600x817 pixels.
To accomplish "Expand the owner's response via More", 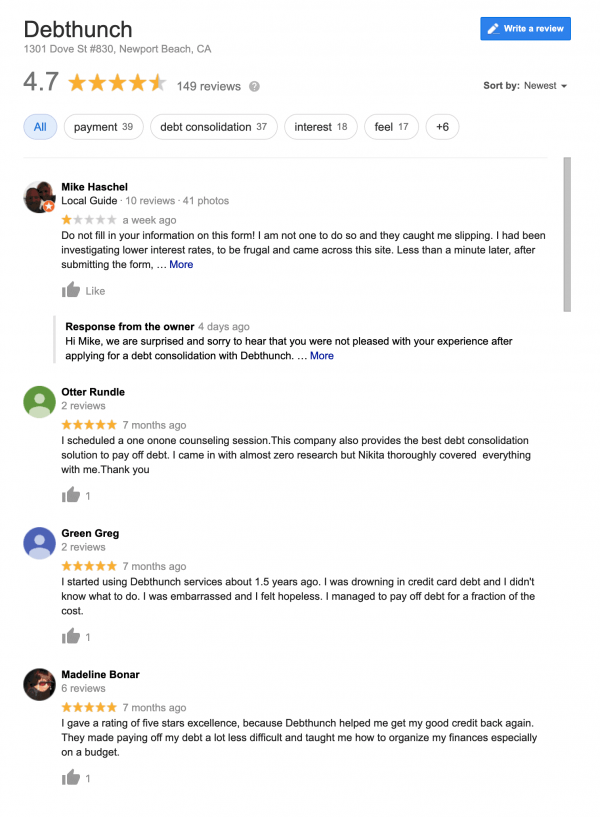I will (x=322, y=356).
